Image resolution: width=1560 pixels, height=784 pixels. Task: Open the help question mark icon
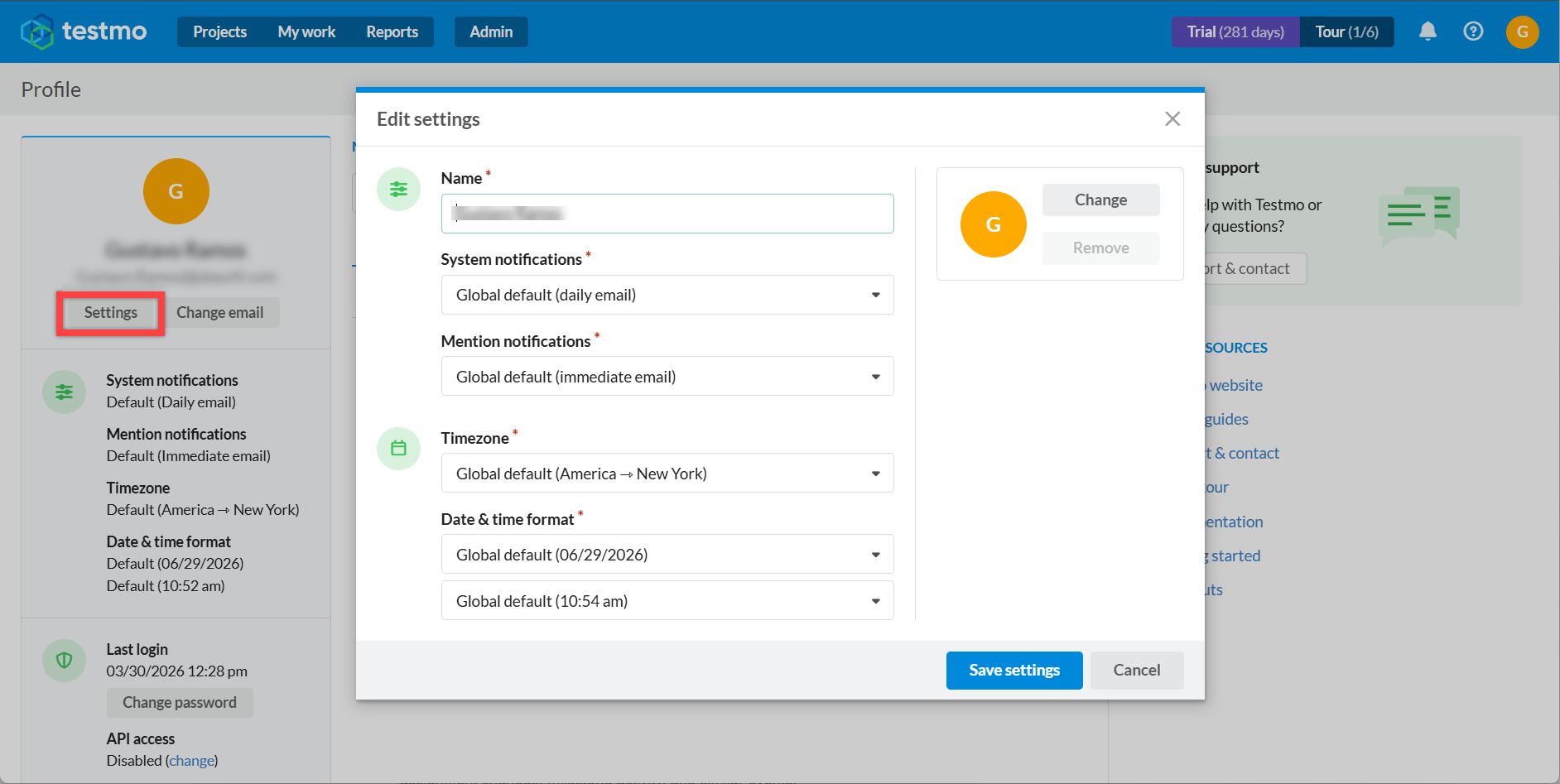pyautogui.click(x=1473, y=31)
